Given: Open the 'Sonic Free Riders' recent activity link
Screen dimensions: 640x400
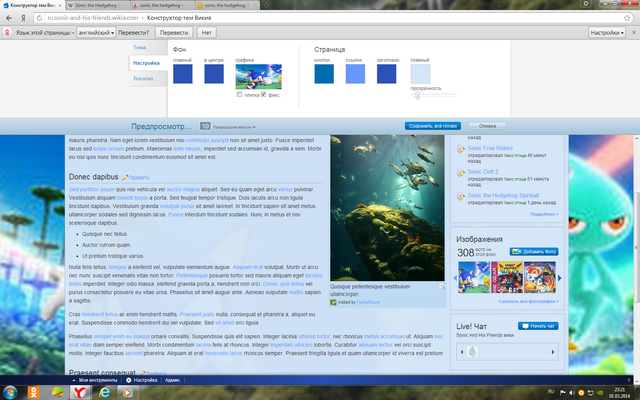Looking at the screenshot, I should (490, 148).
